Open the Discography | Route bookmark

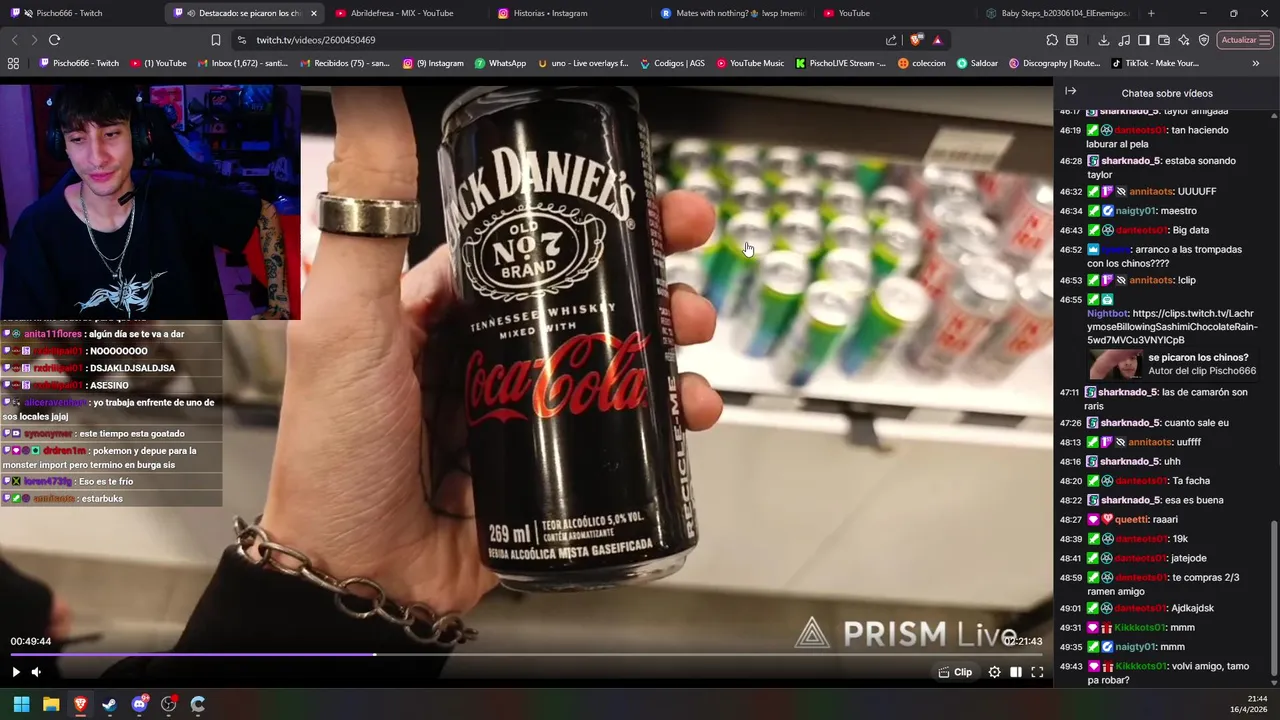point(1054,63)
